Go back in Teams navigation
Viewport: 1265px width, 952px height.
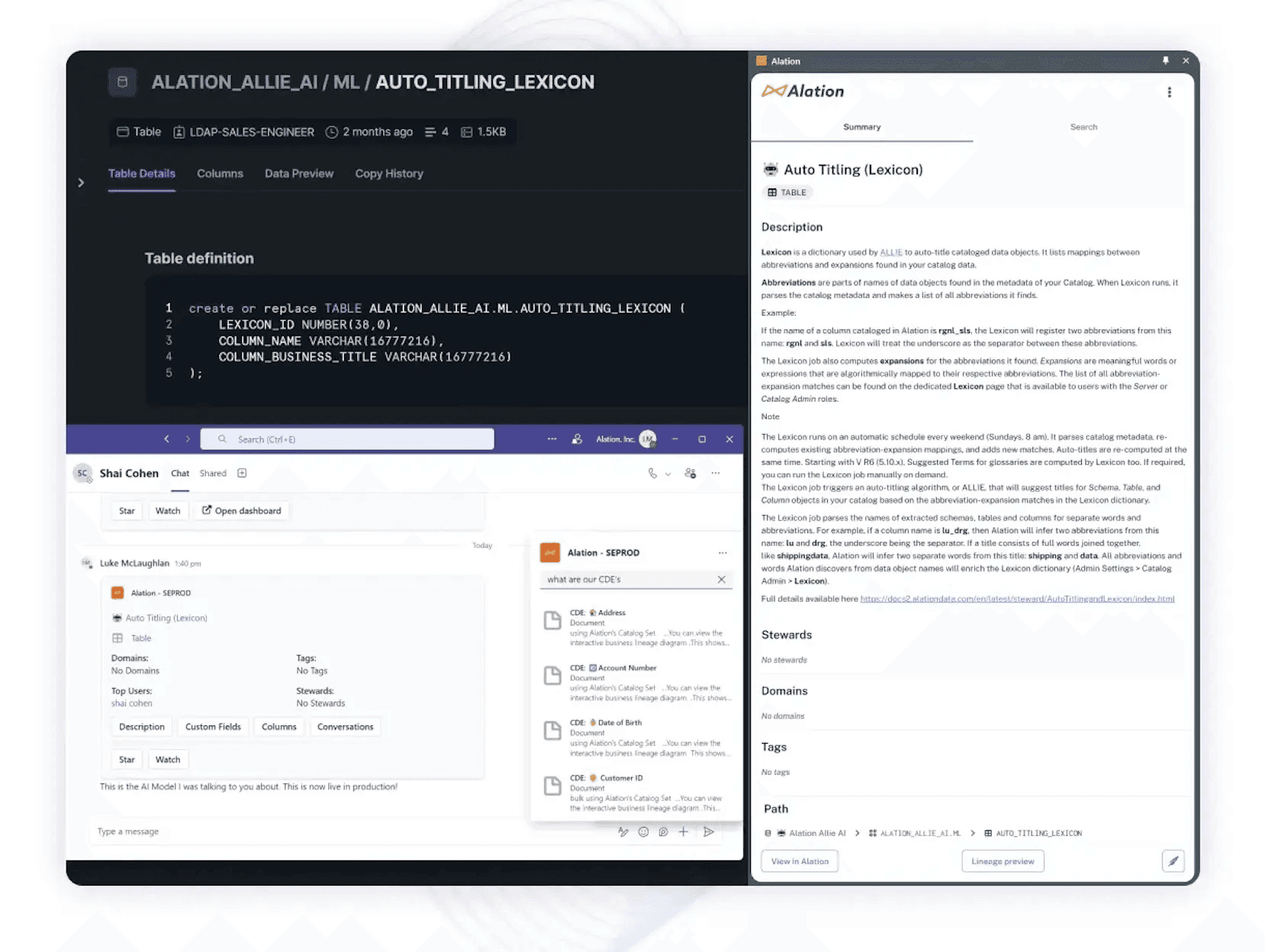(166, 439)
